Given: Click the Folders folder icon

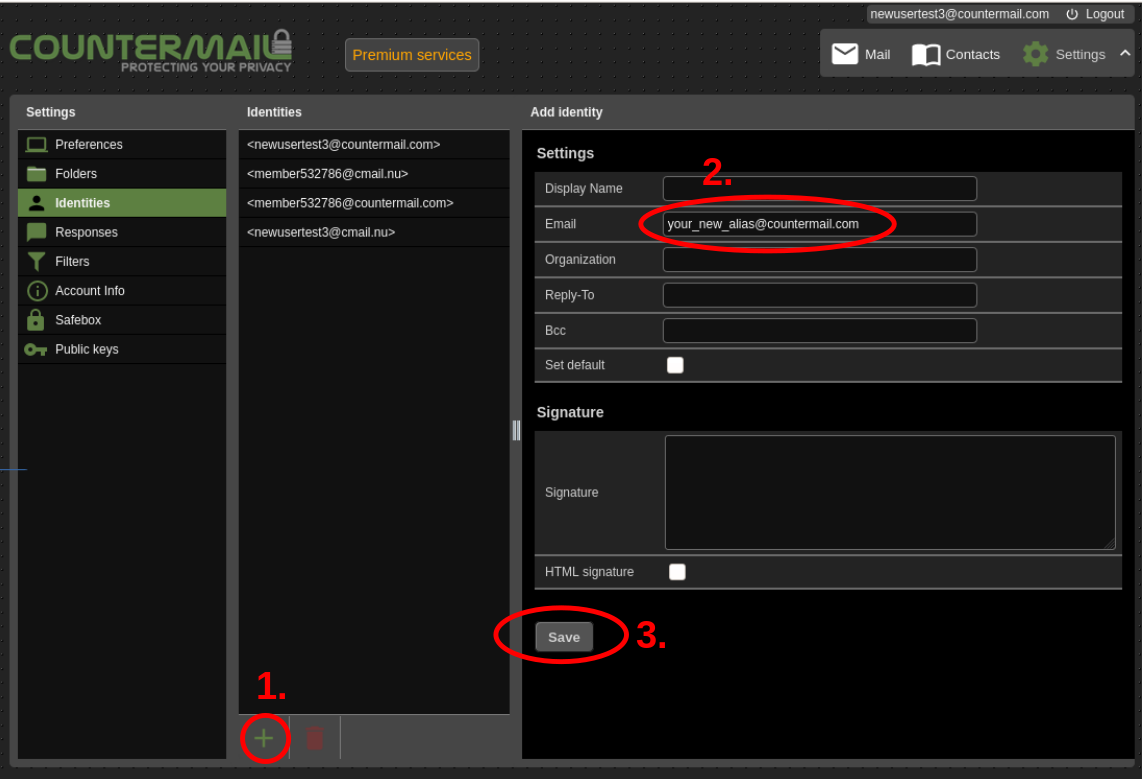Looking at the screenshot, I should [x=36, y=173].
